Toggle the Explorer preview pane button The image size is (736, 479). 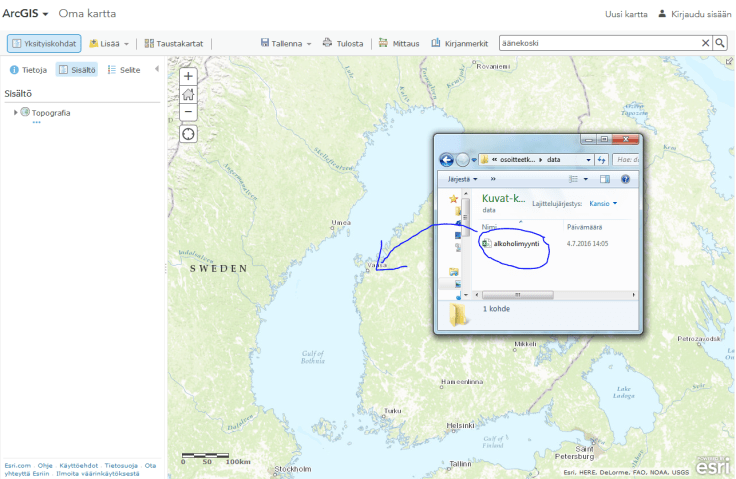pyautogui.click(x=604, y=179)
